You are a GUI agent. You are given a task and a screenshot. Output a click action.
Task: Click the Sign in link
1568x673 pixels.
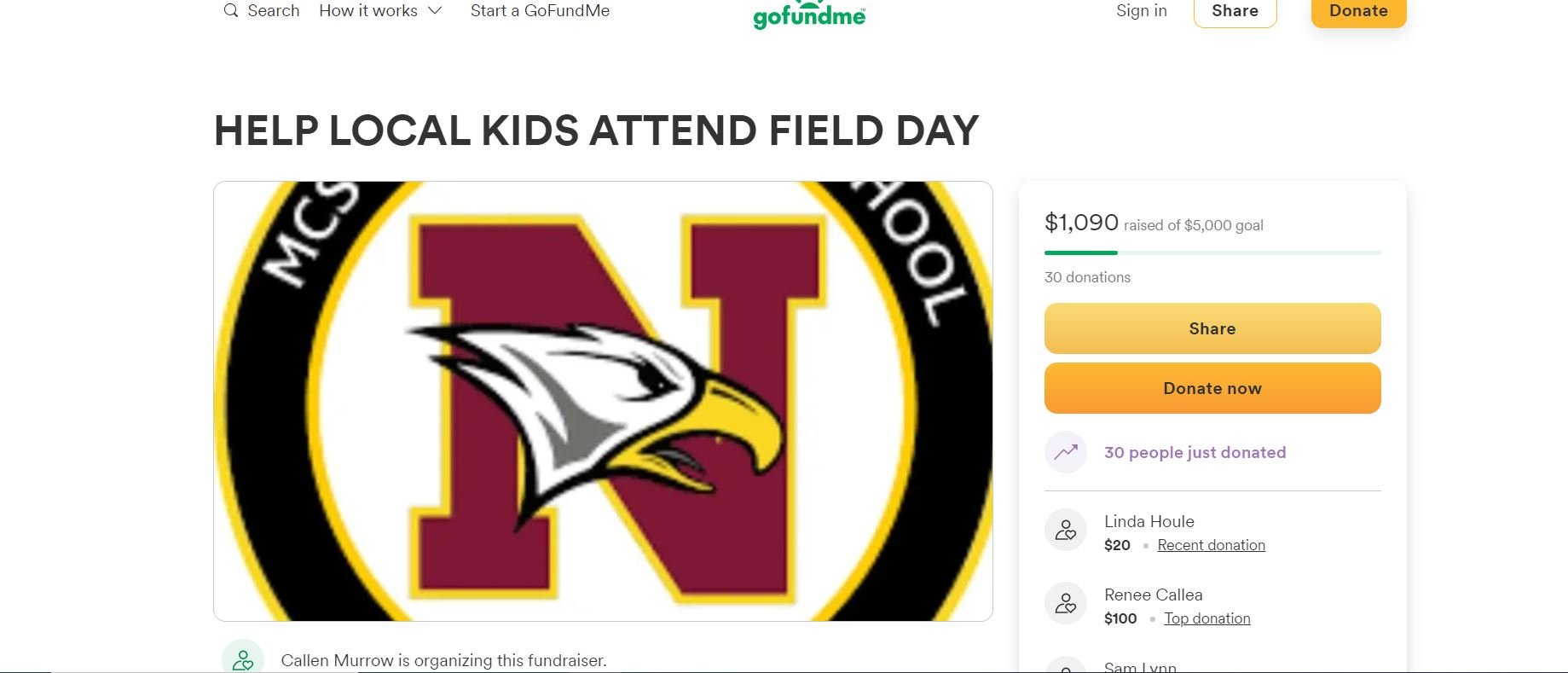click(1141, 11)
